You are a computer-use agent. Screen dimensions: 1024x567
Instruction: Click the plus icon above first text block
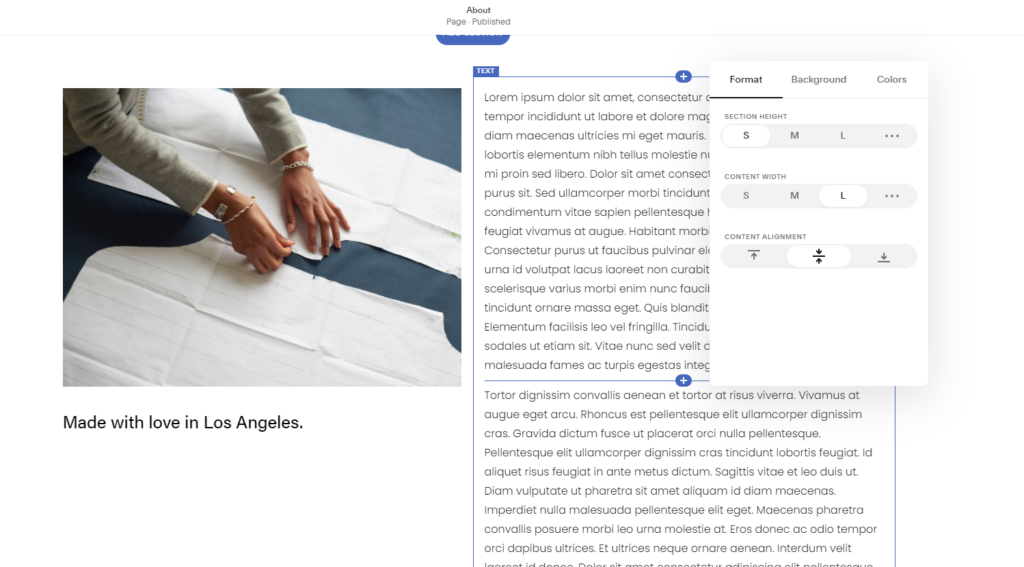click(683, 77)
